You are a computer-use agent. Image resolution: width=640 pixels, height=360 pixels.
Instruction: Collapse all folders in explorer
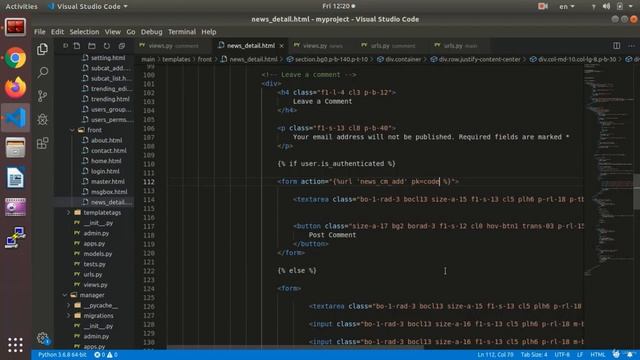(x=122, y=46)
